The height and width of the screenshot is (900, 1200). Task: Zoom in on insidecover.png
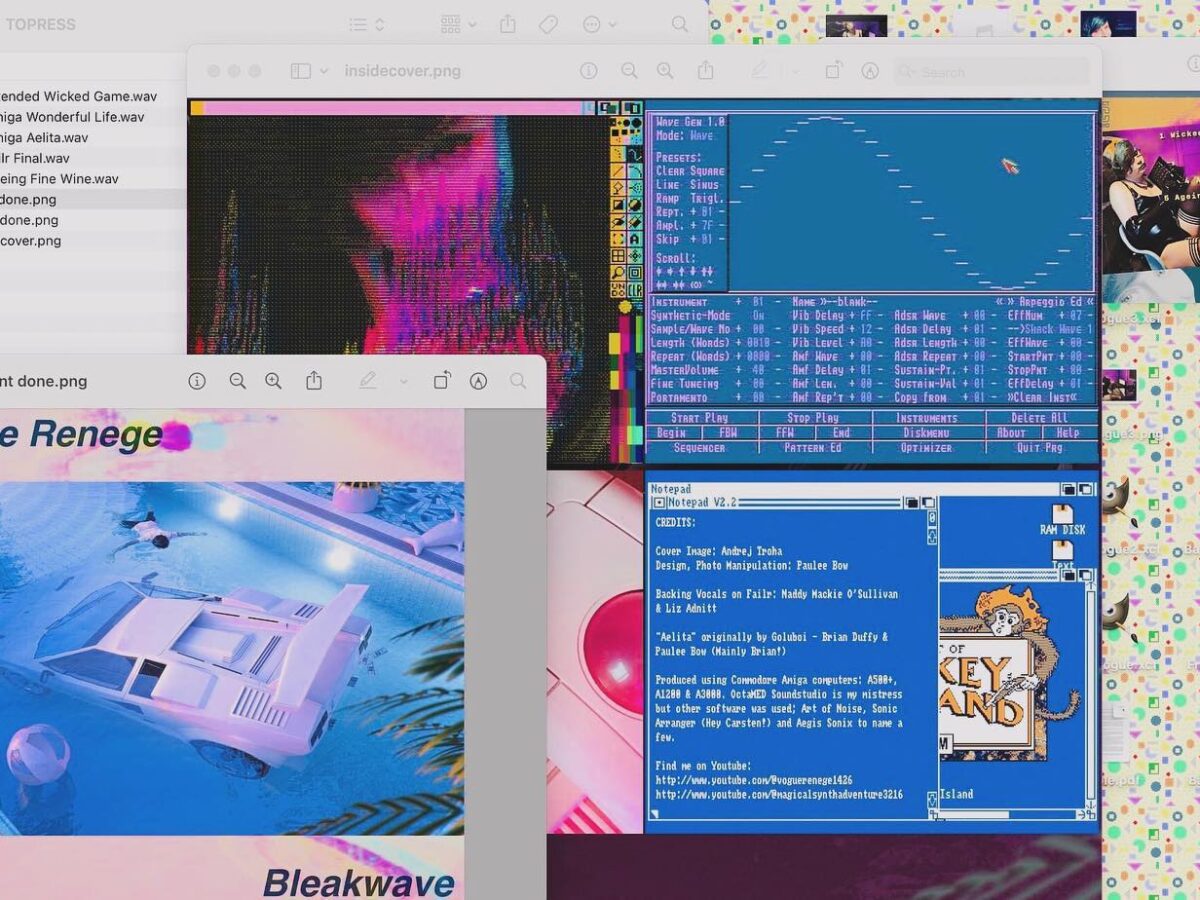pyautogui.click(x=665, y=71)
